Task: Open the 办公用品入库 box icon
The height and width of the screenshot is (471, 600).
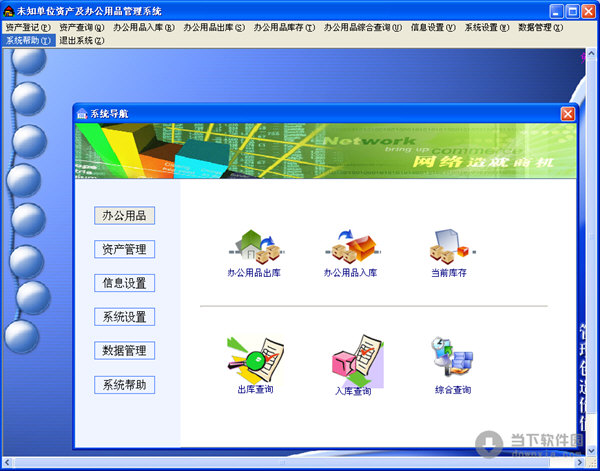Action: [x=354, y=247]
